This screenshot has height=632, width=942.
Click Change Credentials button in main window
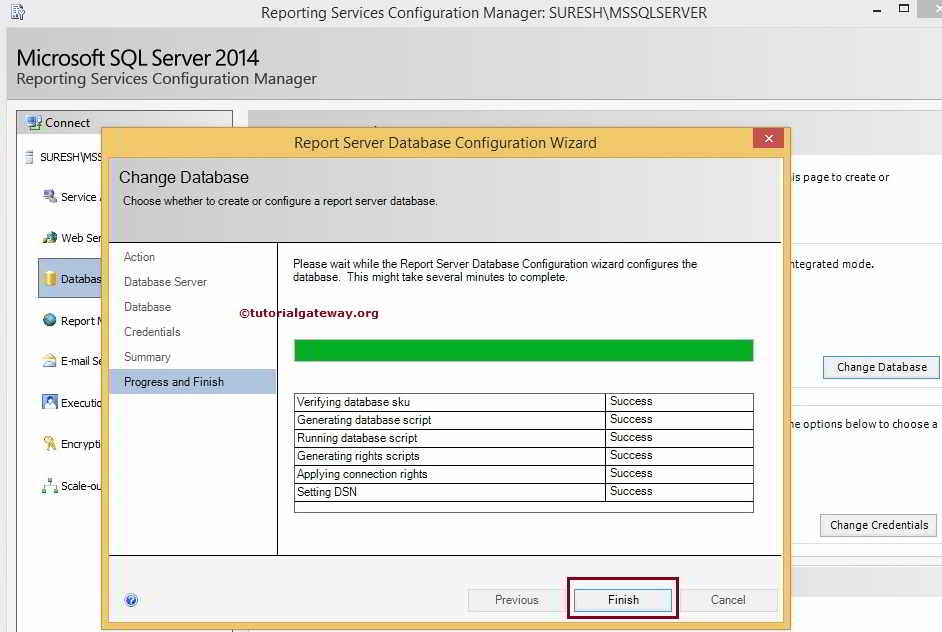coord(878,525)
